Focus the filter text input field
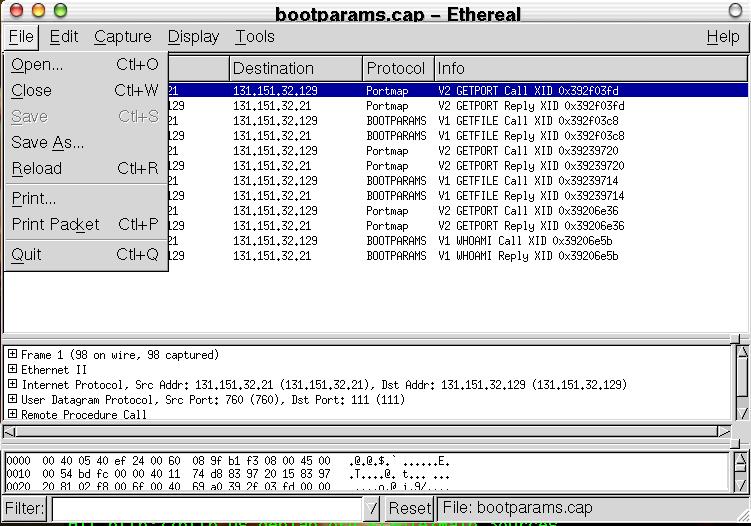Screen dimensions: 751x526 [207, 508]
